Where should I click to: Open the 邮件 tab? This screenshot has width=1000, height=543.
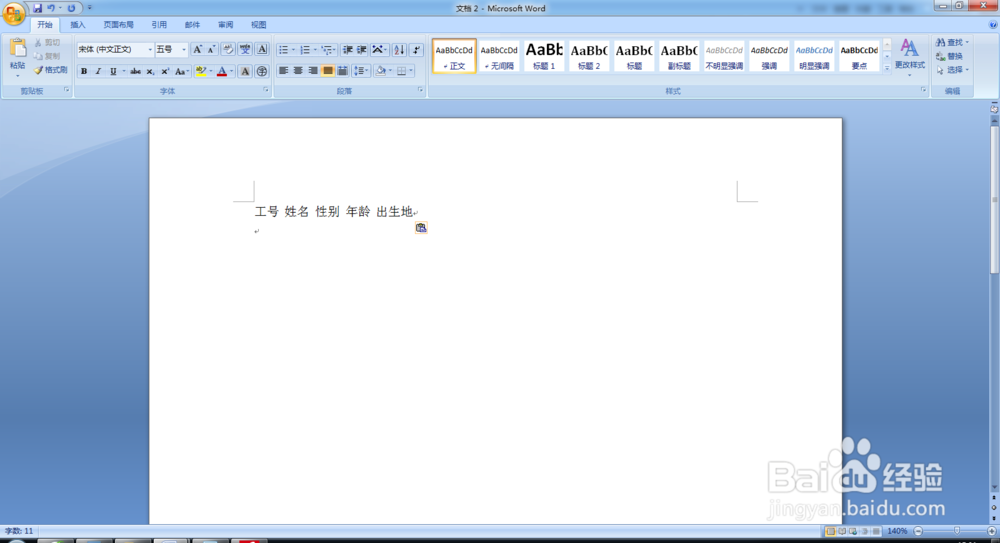pos(192,25)
